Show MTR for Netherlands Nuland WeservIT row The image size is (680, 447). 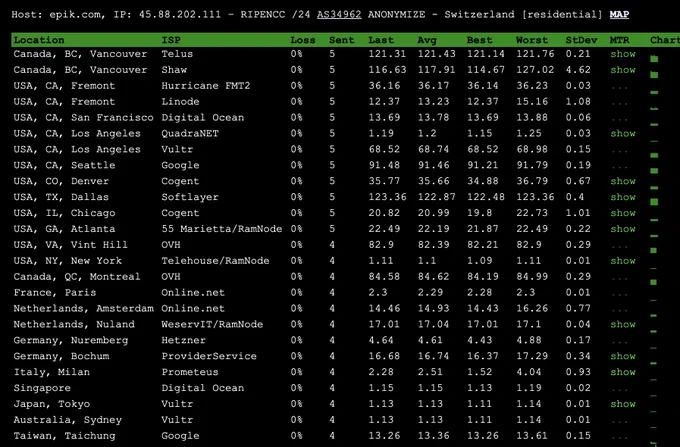pos(623,324)
